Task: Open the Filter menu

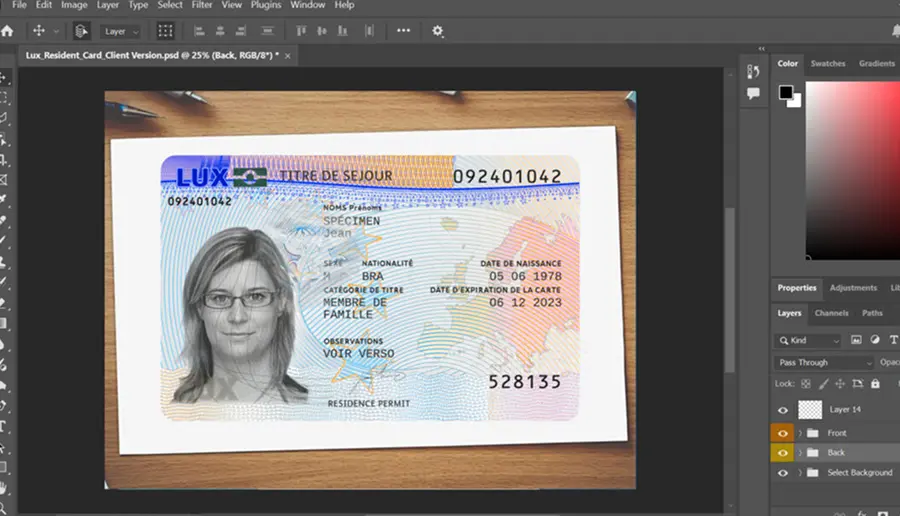Action: pos(201,5)
